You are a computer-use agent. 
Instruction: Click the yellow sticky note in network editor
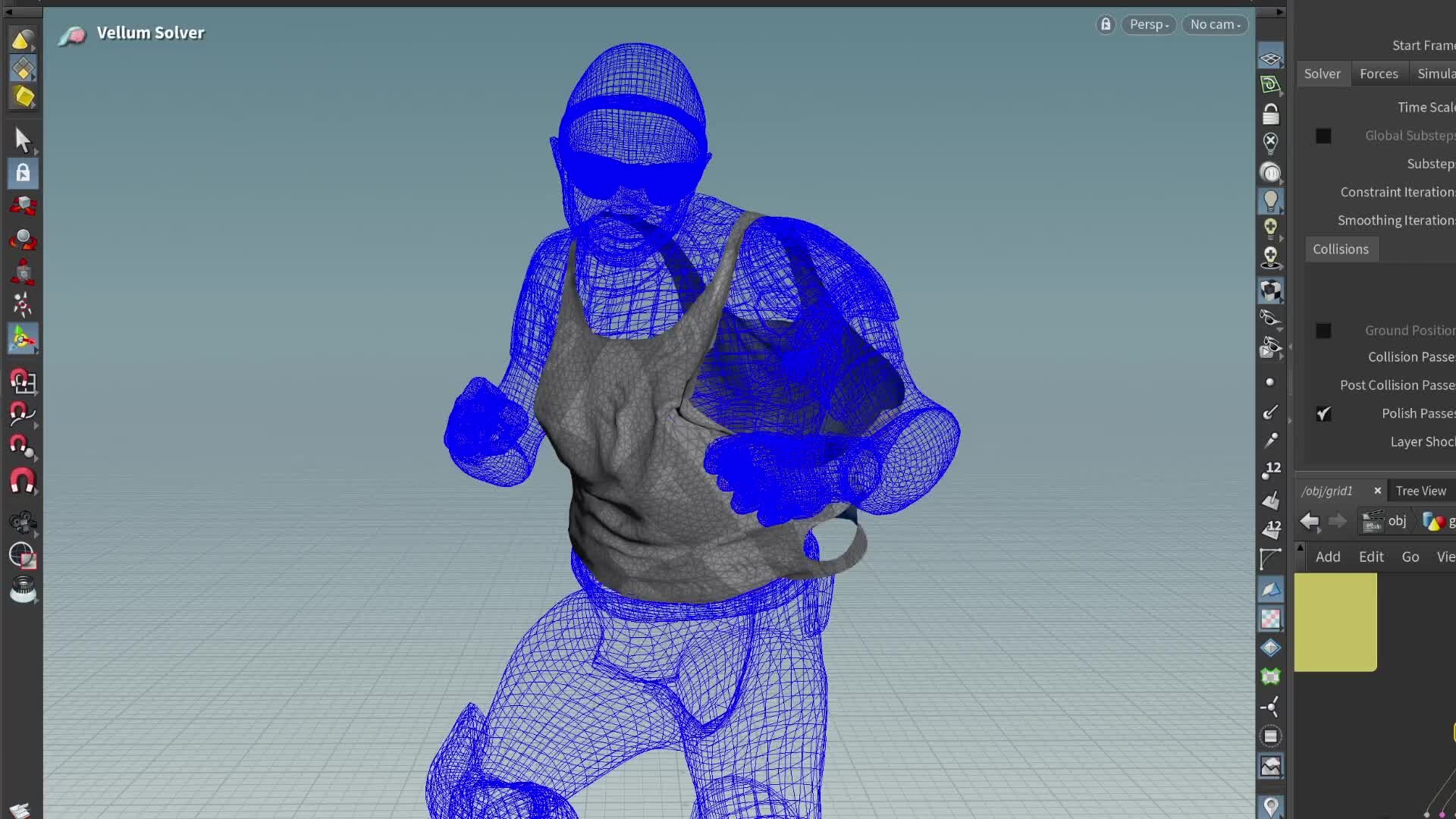click(x=1335, y=622)
